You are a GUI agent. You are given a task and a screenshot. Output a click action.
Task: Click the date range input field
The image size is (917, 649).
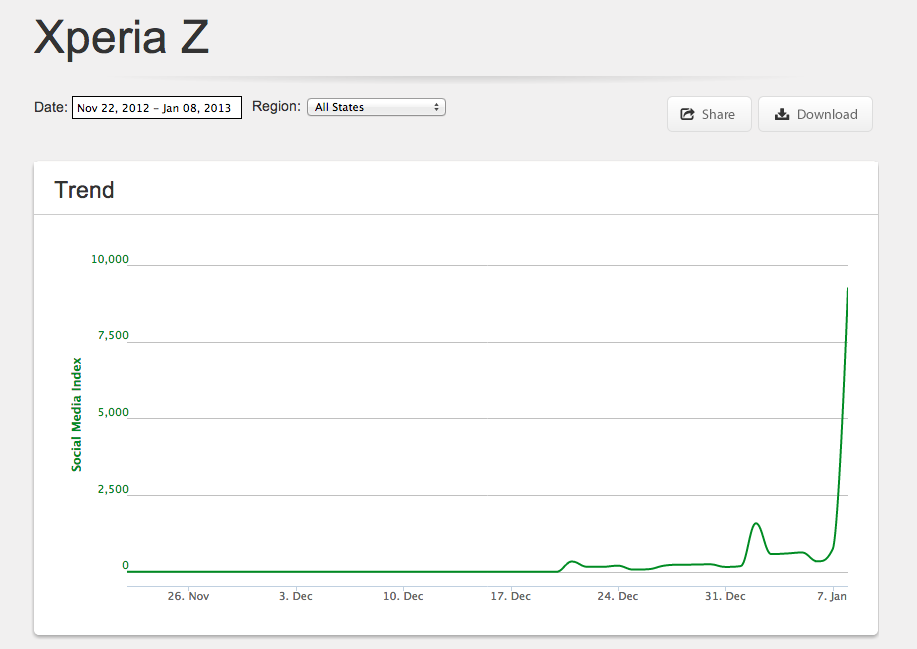[x=157, y=108]
